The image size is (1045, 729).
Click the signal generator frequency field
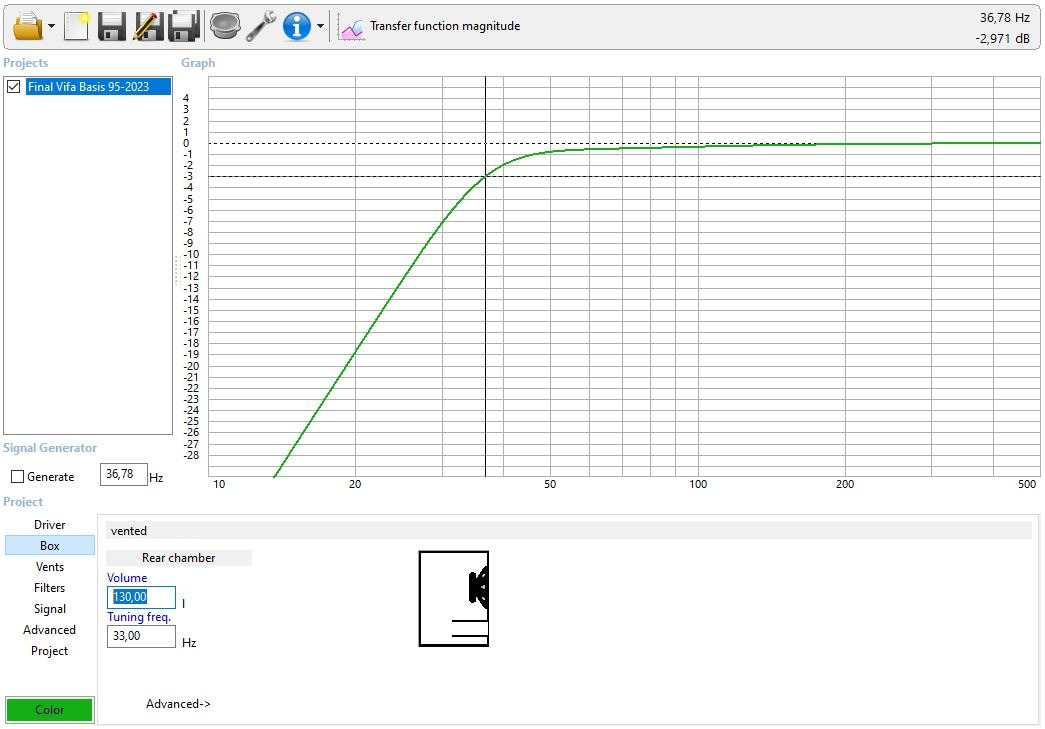[123, 474]
